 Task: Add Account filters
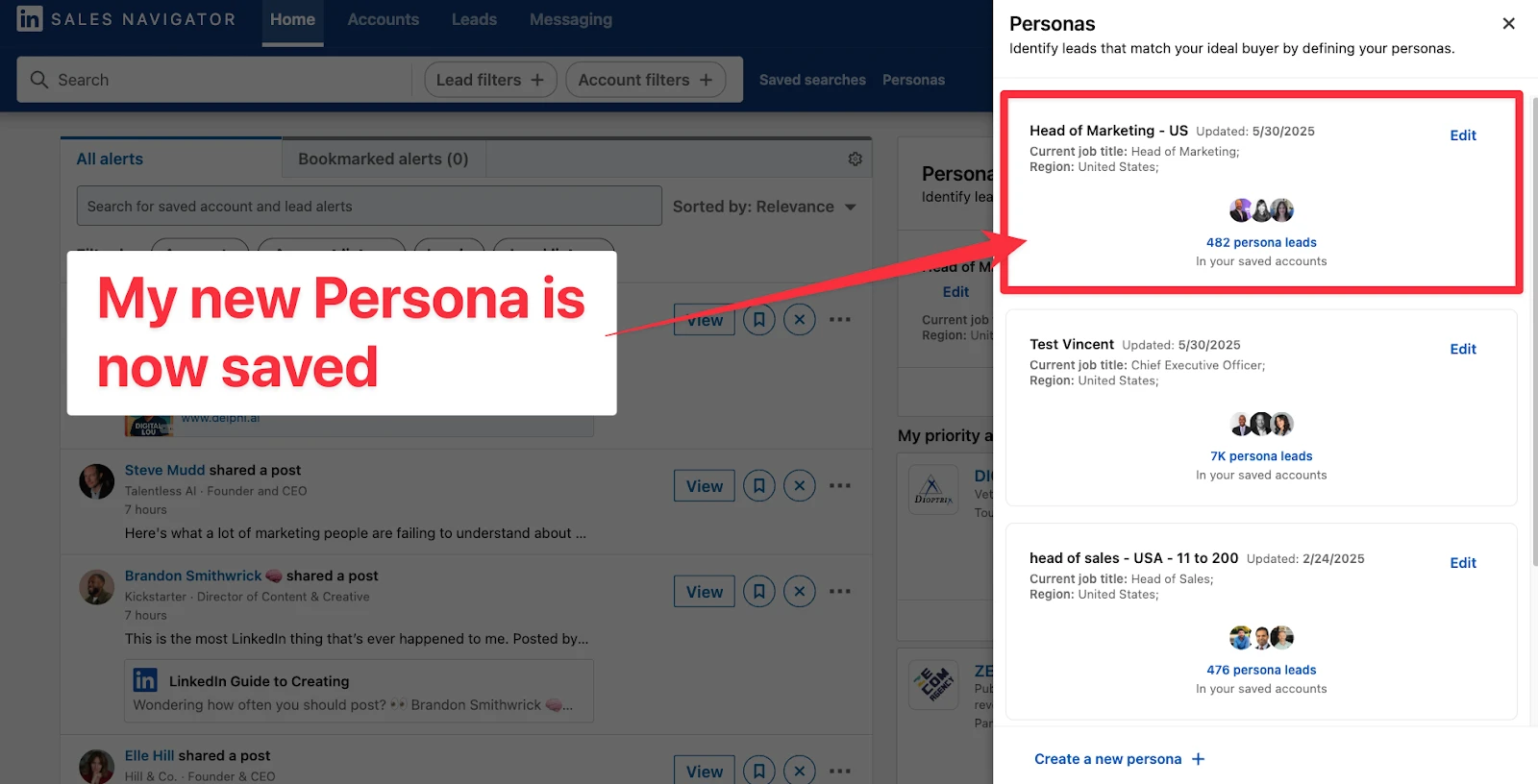645,80
